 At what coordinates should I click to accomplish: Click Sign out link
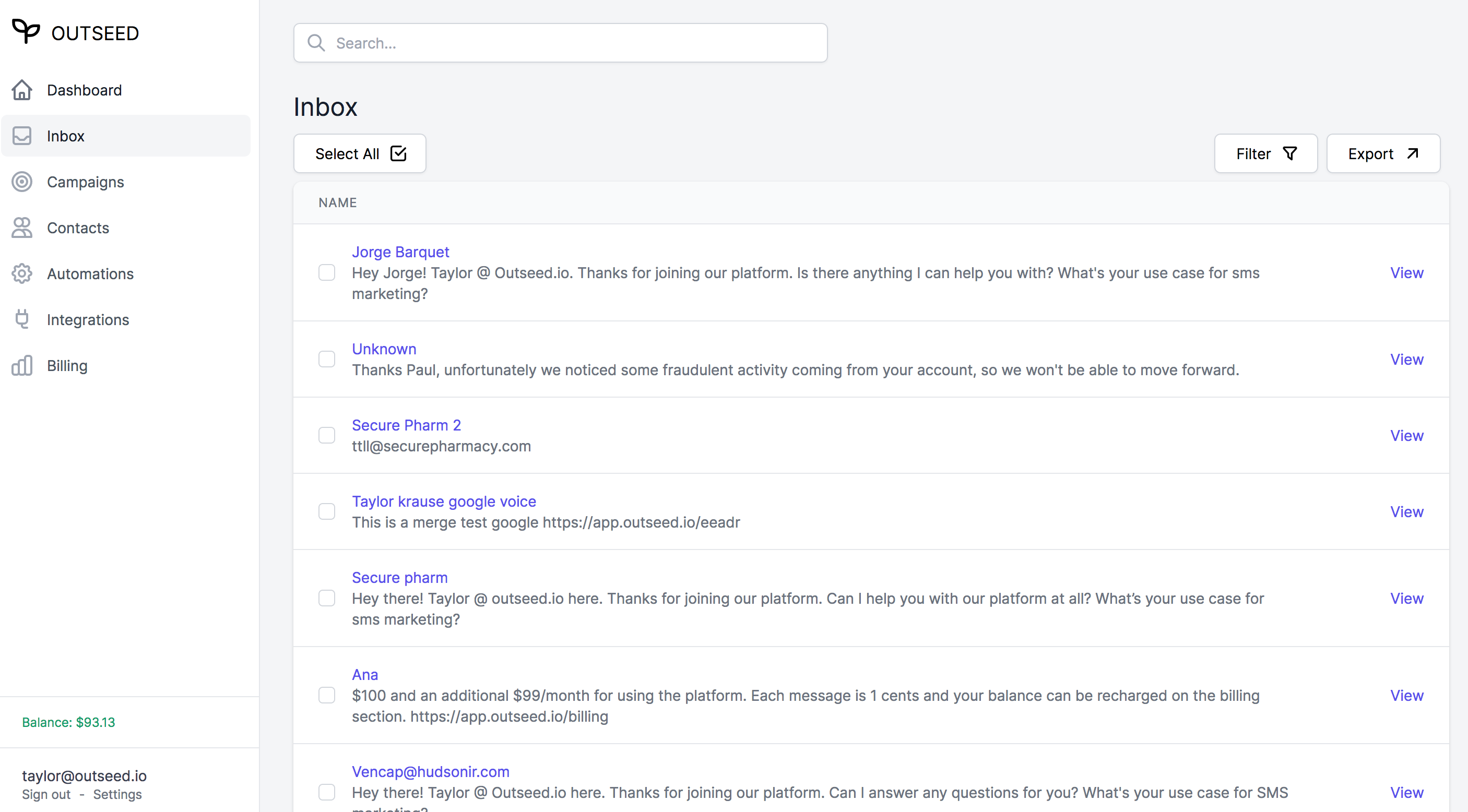coord(46,794)
